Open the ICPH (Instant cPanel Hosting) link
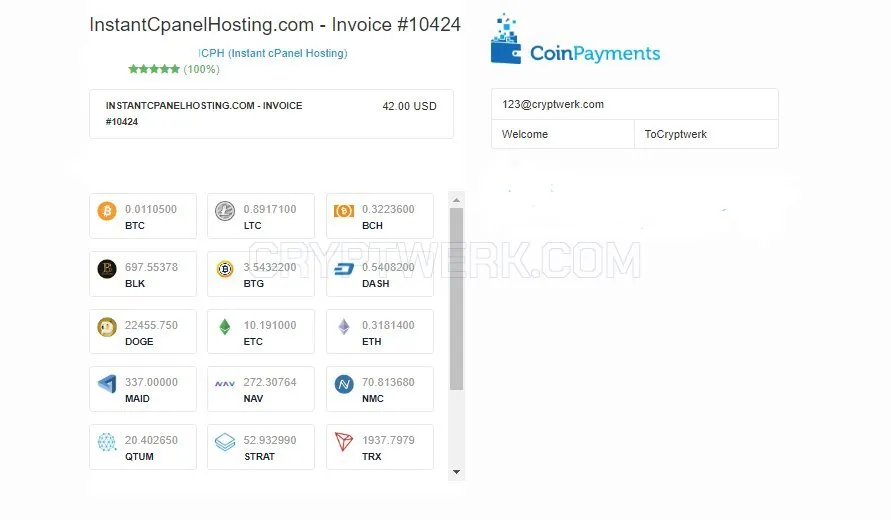The width and height of the screenshot is (891, 520). (x=273, y=53)
